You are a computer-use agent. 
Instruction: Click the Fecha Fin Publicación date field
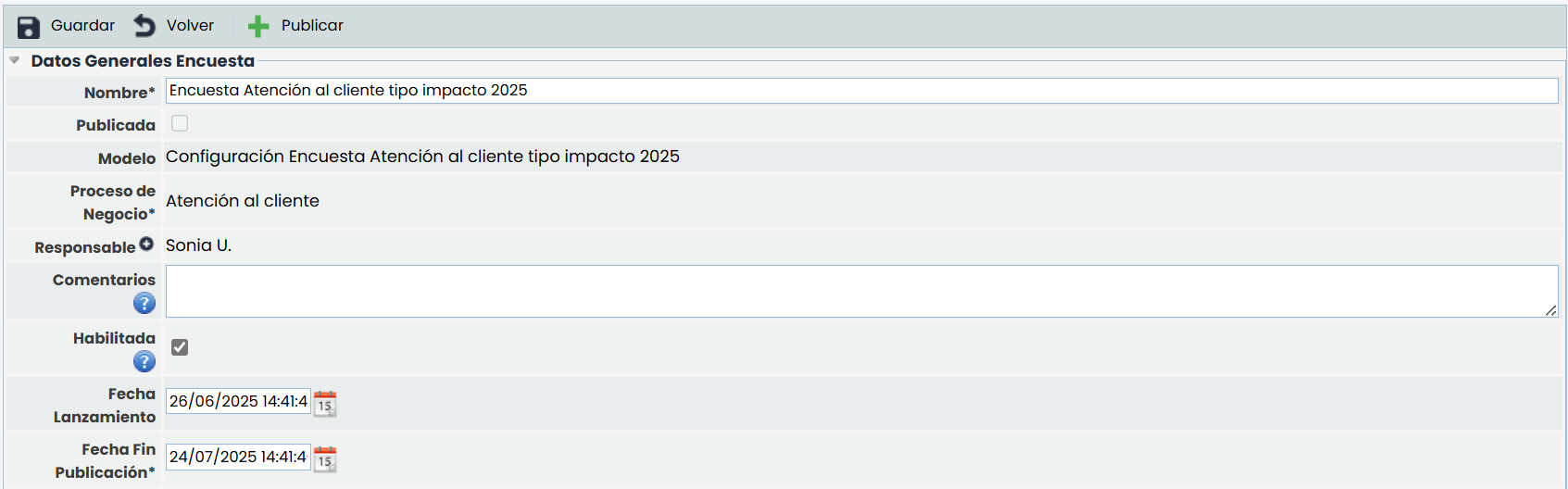pos(238,457)
